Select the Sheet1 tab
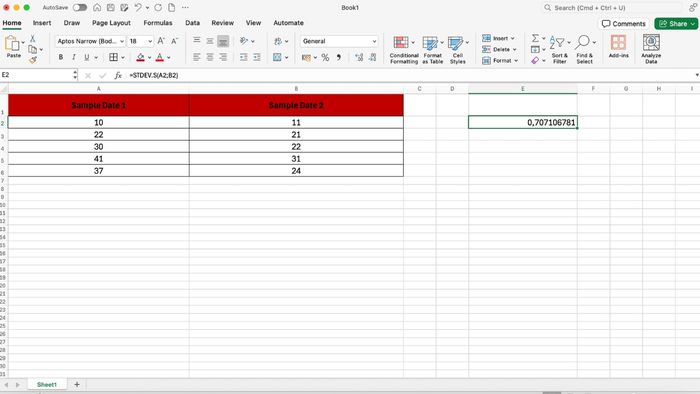The image size is (700, 394). tap(47, 384)
